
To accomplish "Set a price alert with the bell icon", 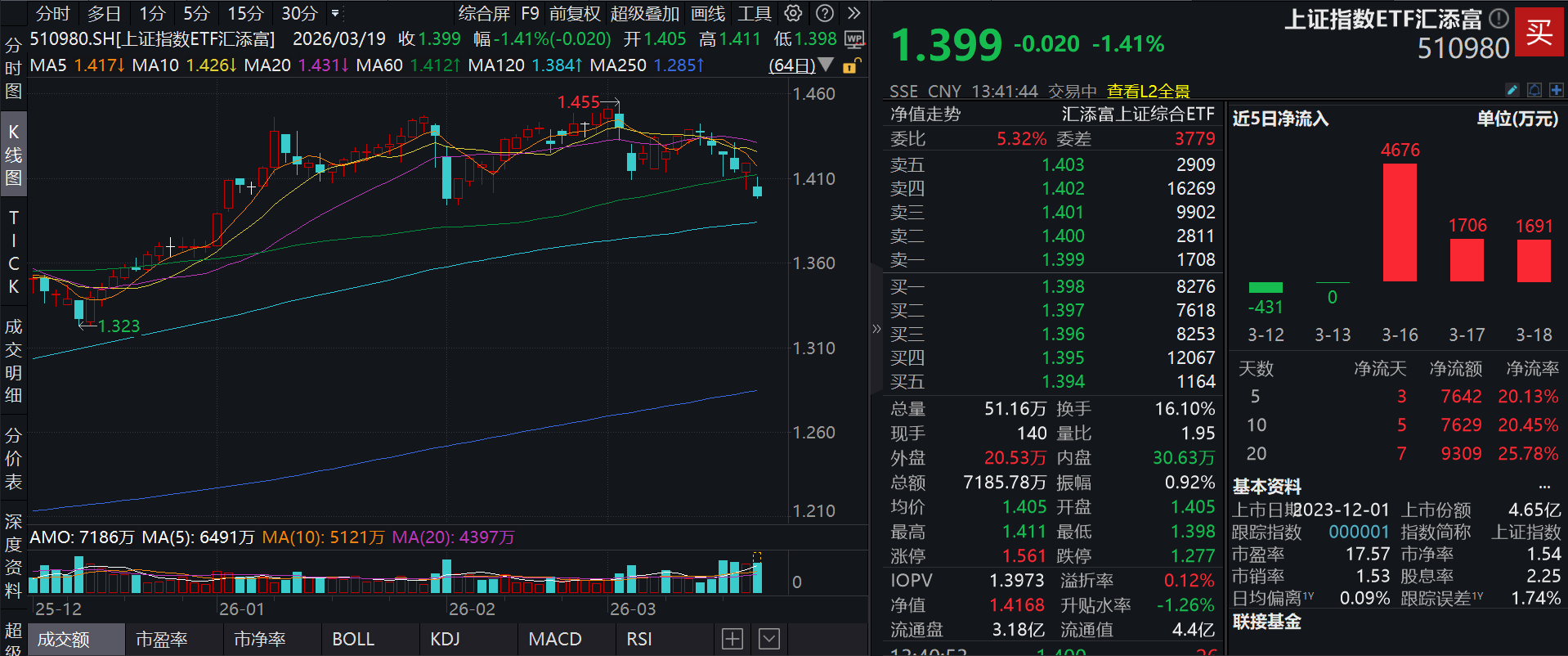I will click(x=1534, y=90).
